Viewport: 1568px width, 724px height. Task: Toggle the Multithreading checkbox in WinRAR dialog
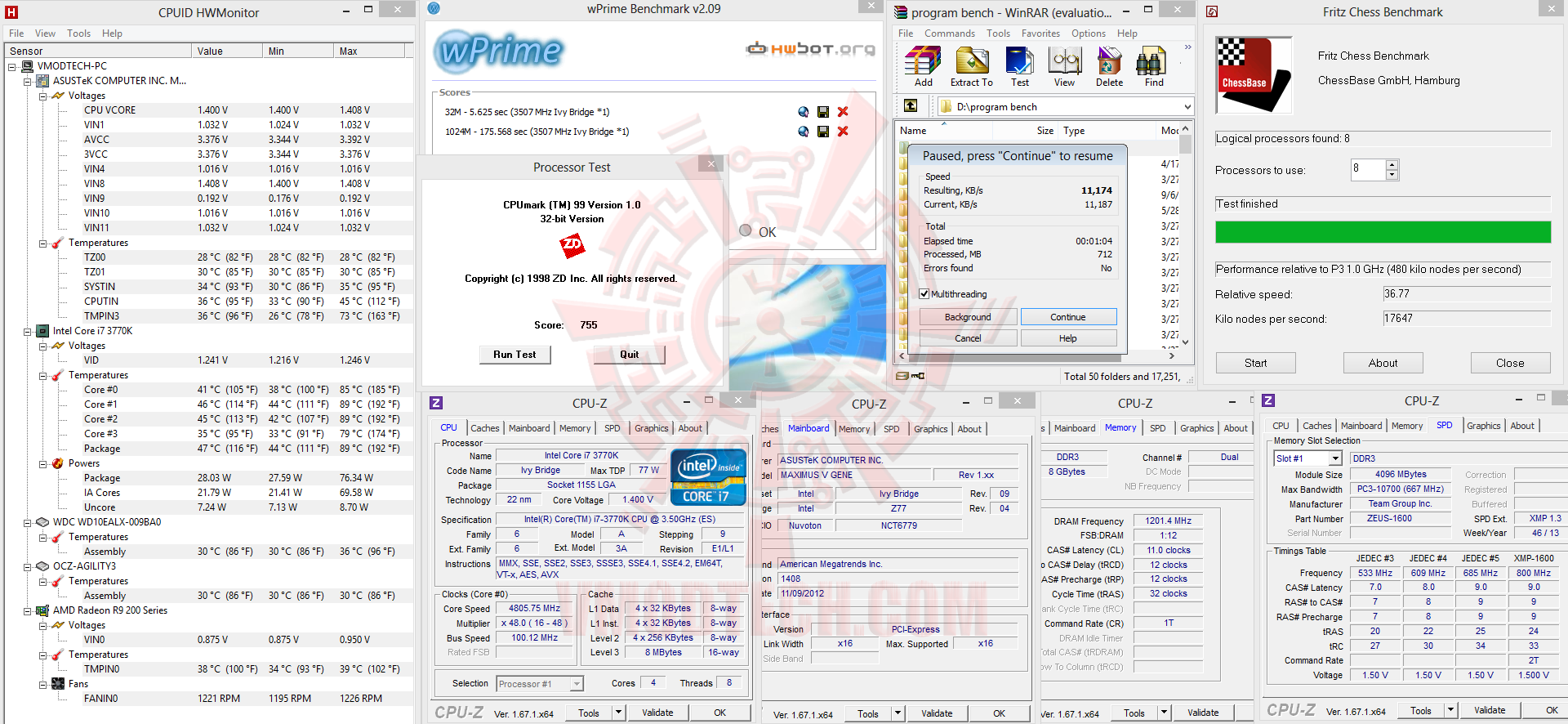[924, 294]
